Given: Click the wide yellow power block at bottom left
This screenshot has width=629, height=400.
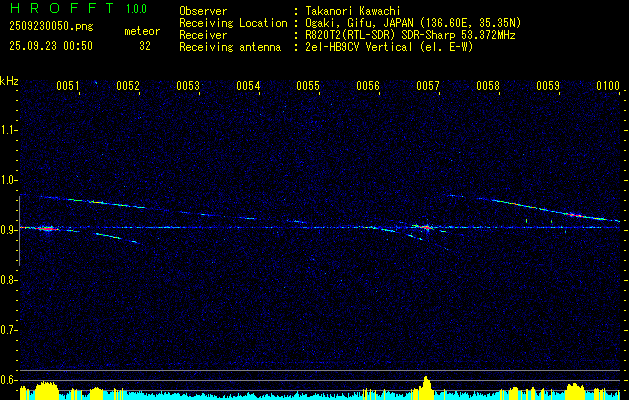Looking at the screenshot, I should 47,390.
